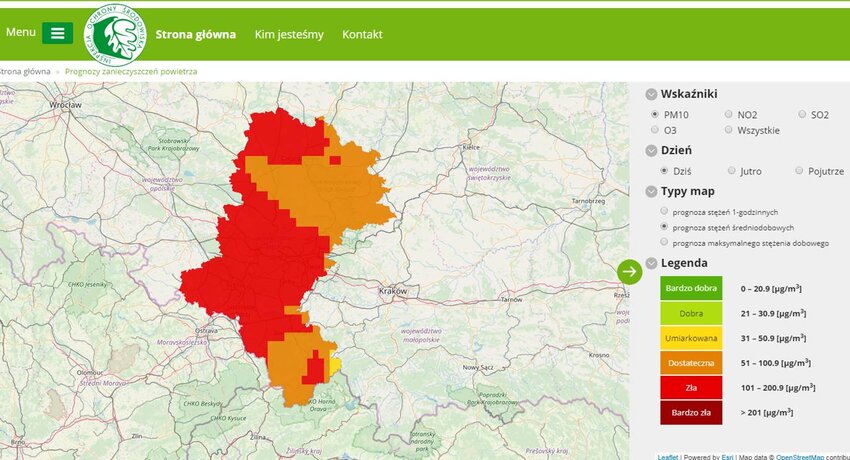Viewport: 850px width, 460px height.
Task: Open the Kontakt menu item
Action: [362, 34]
